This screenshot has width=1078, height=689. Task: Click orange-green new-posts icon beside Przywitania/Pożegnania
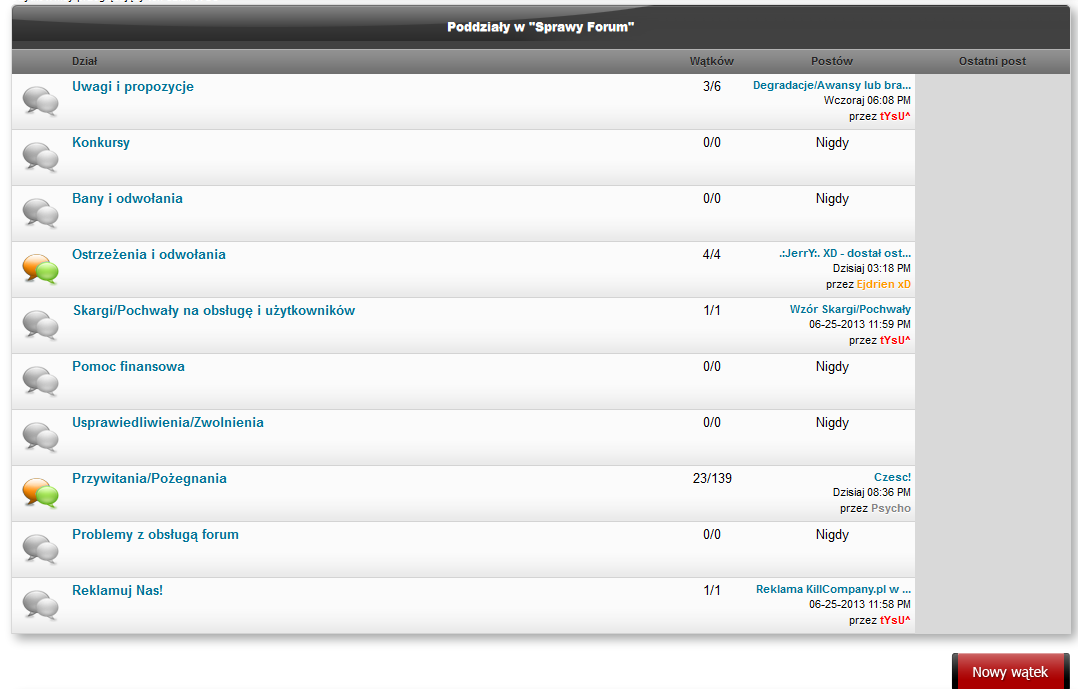tap(41, 493)
